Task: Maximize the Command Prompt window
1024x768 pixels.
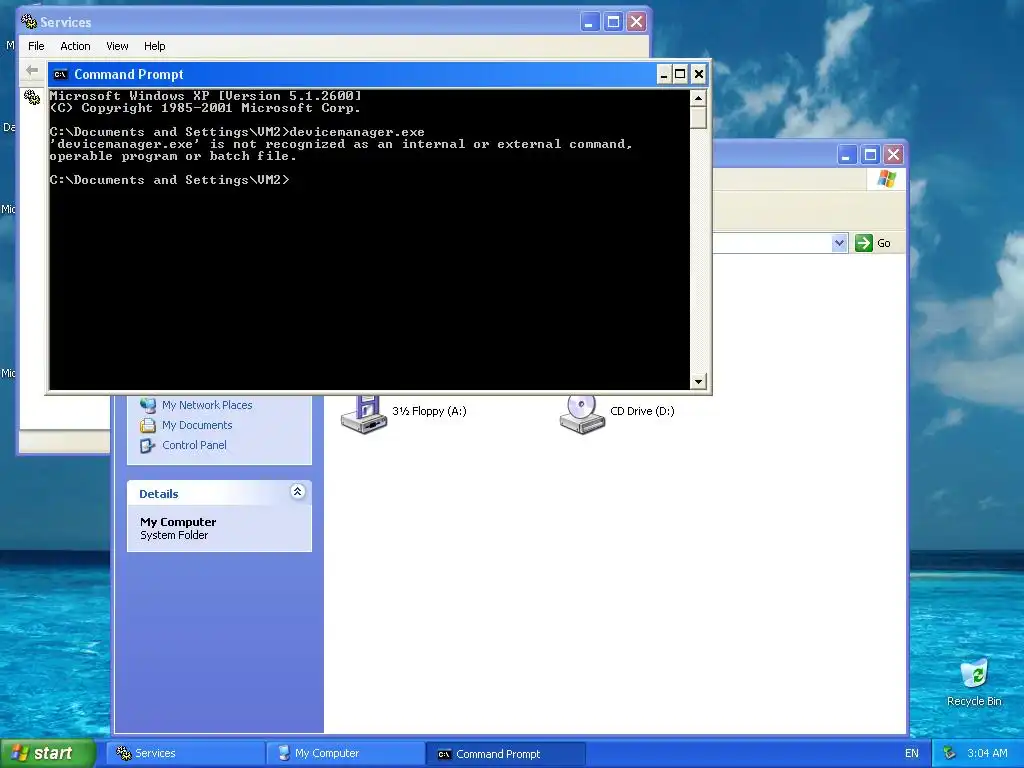Action: pyautogui.click(x=680, y=74)
